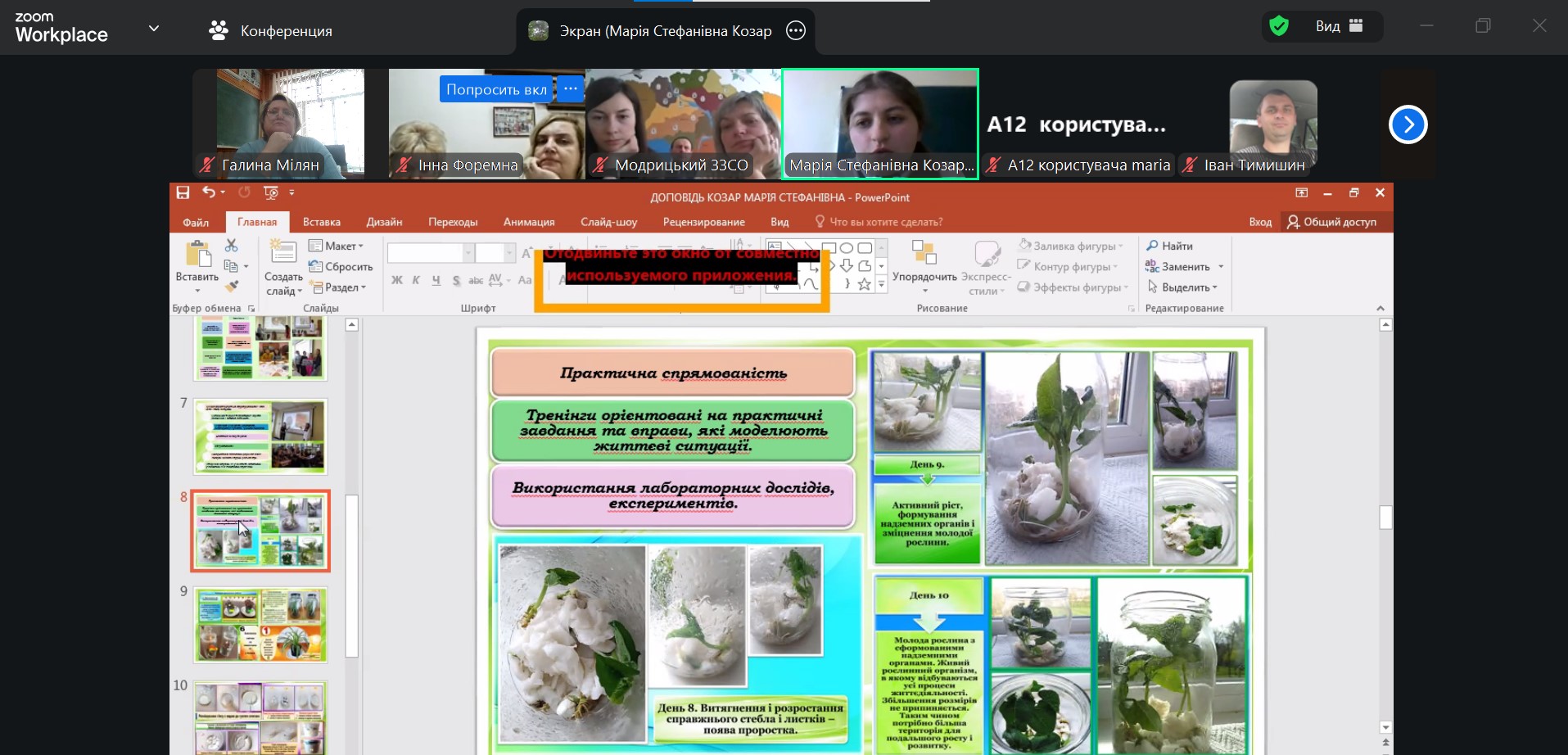Select the Format Painter brush icon
This screenshot has height=755, width=1568.
232,286
